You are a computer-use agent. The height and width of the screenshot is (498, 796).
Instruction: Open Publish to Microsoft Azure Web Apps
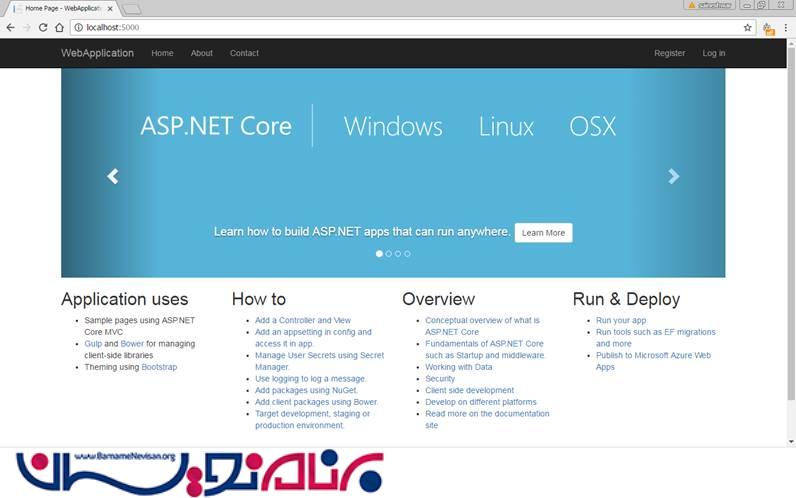653,361
